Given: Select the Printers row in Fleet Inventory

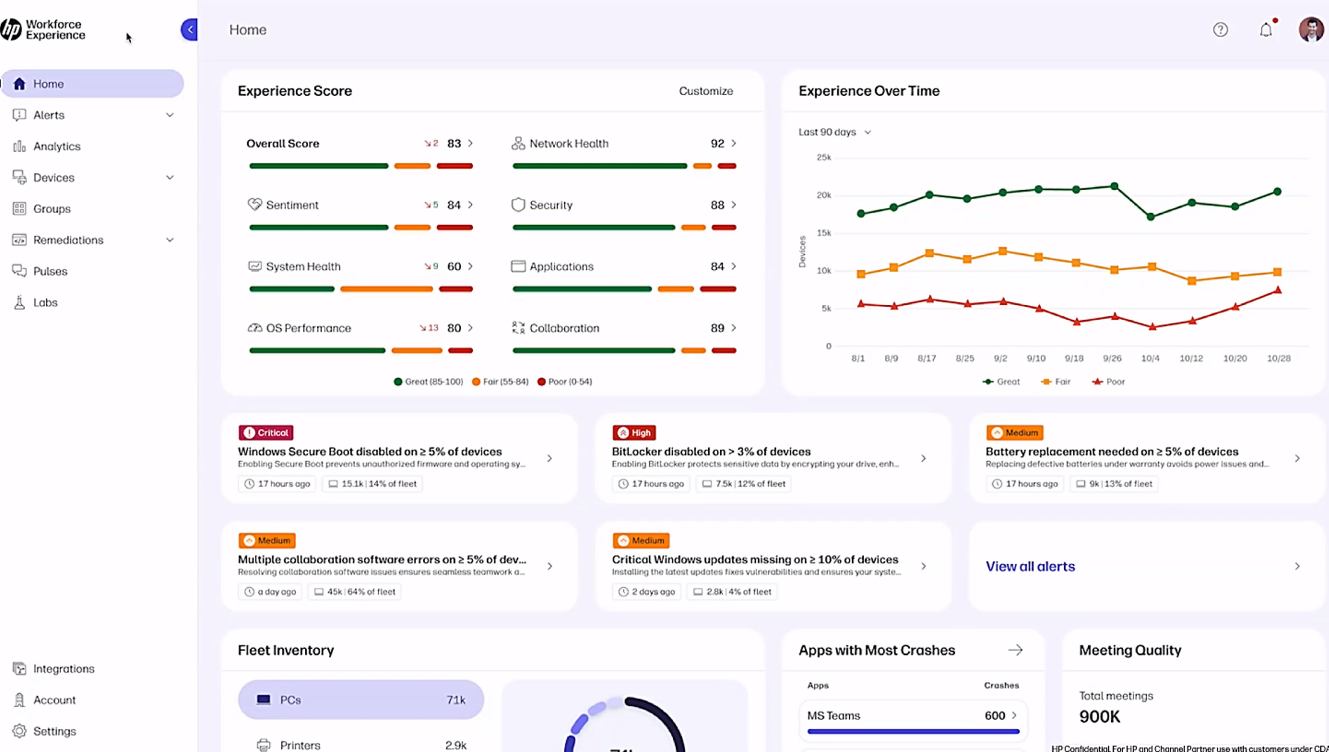Looking at the screenshot, I should (361, 745).
